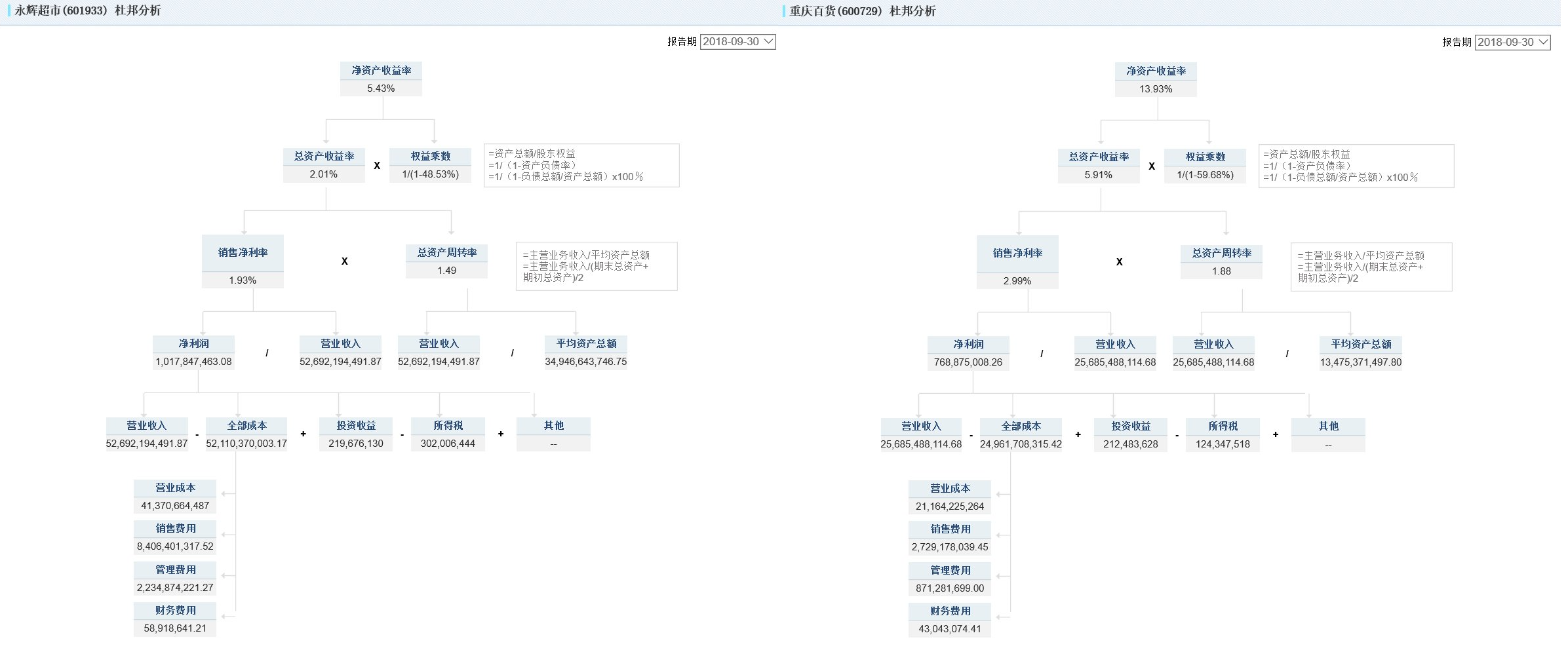Click 投资收益 value 212,483,628
This screenshot has height=648, width=1568.
1131,444
